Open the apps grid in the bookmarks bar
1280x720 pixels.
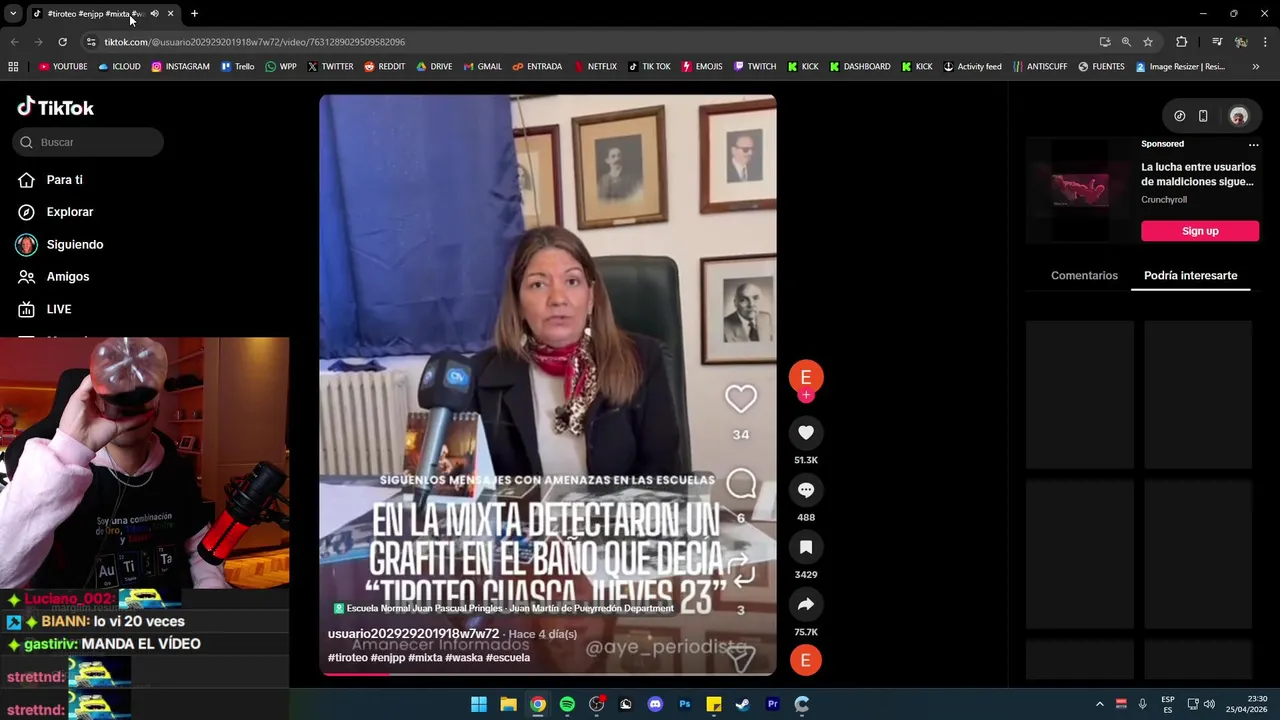pos(13,67)
